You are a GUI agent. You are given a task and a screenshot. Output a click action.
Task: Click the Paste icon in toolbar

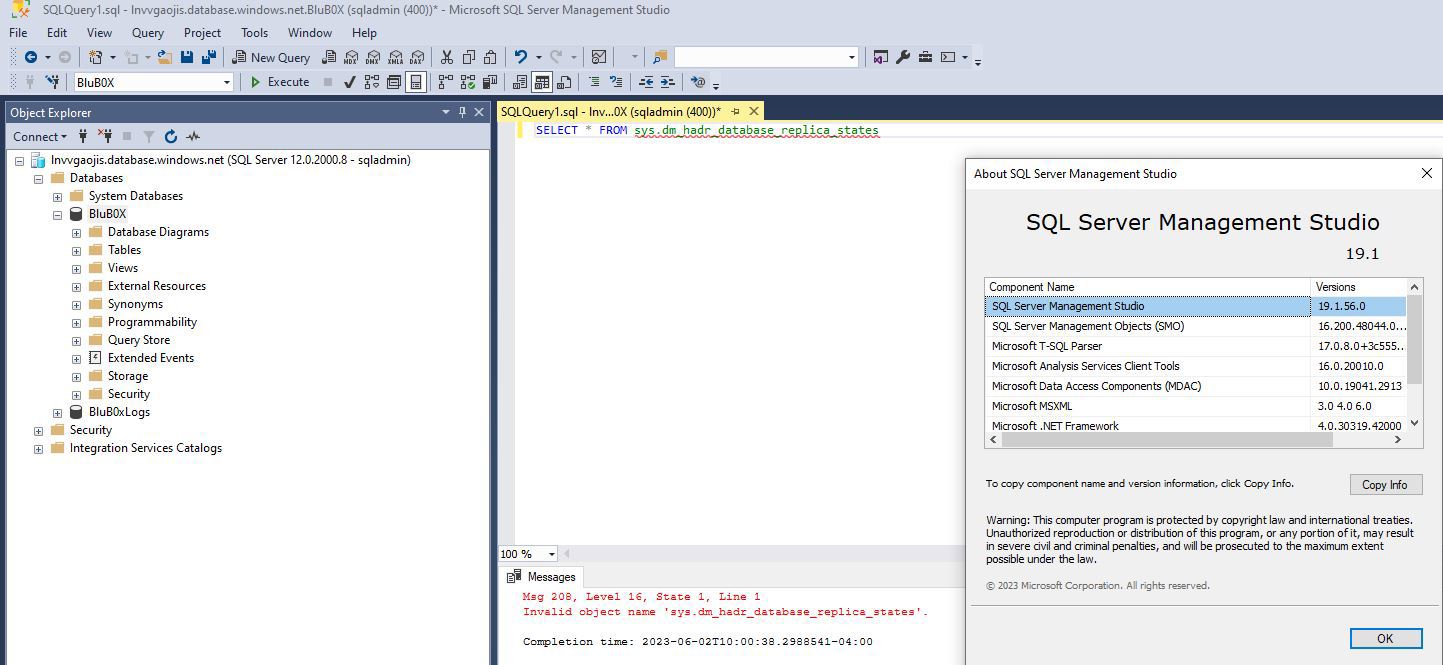(x=490, y=57)
